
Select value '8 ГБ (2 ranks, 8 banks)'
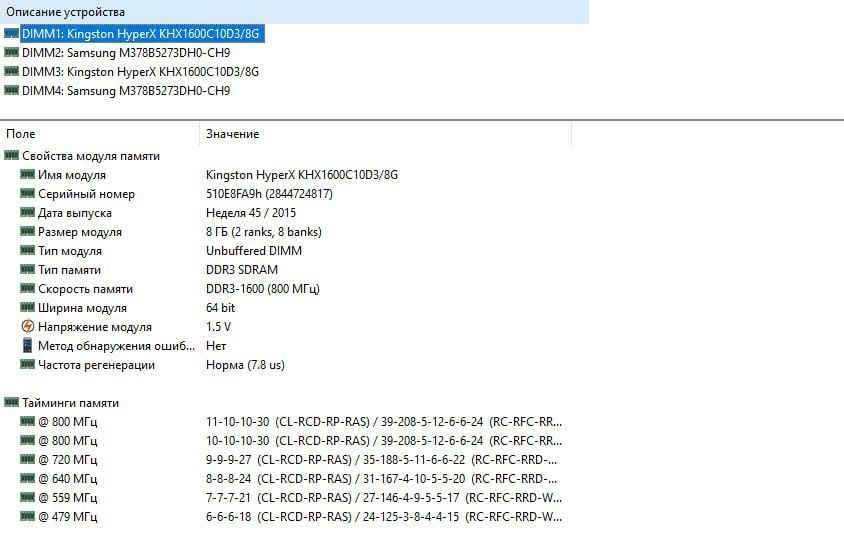click(x=264, y=232)
